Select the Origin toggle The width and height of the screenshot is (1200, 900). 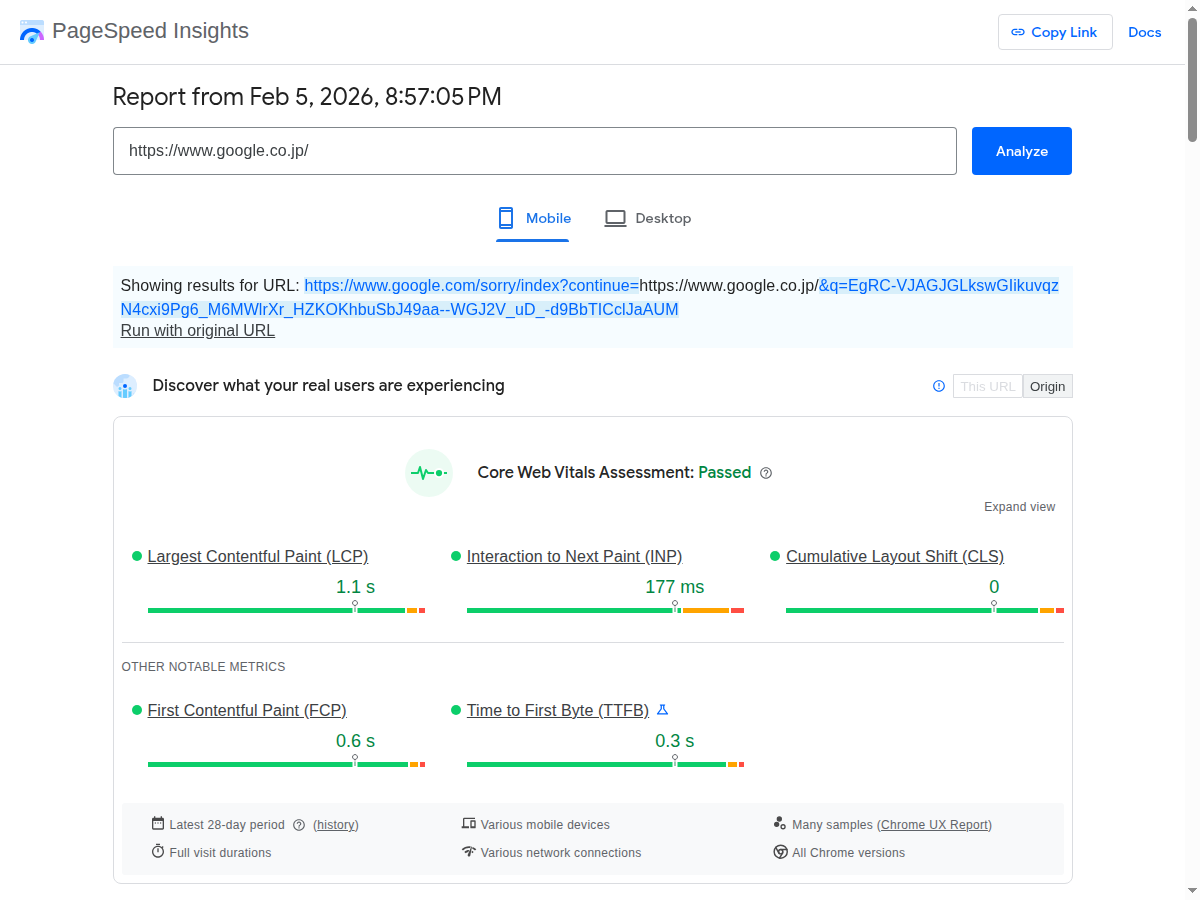point(1047,386)
